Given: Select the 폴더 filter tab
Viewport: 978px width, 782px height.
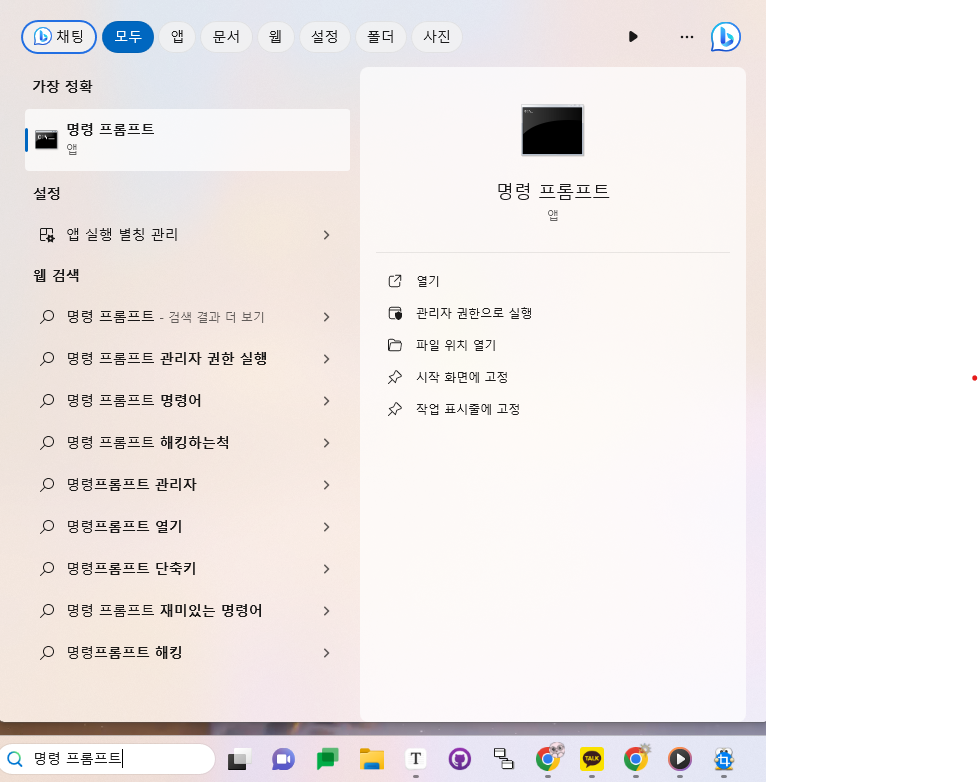Looking at the screenshot, I should [x=380, y=37].
